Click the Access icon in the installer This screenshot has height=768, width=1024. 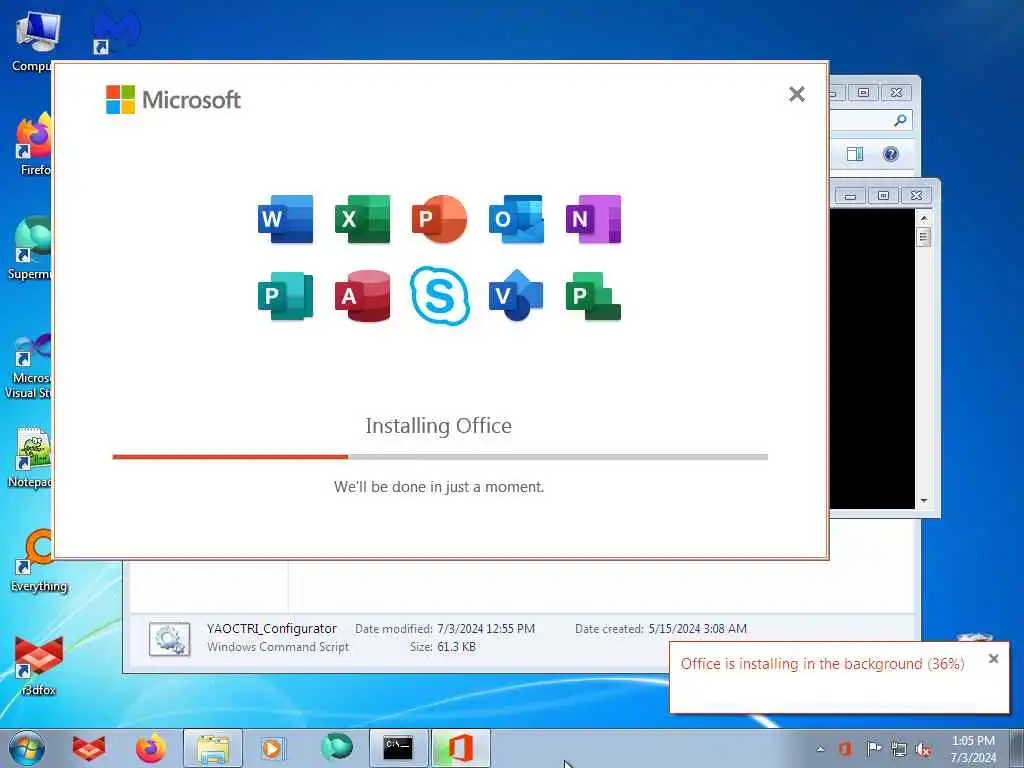pyautogui.click(x=362, y=296)
